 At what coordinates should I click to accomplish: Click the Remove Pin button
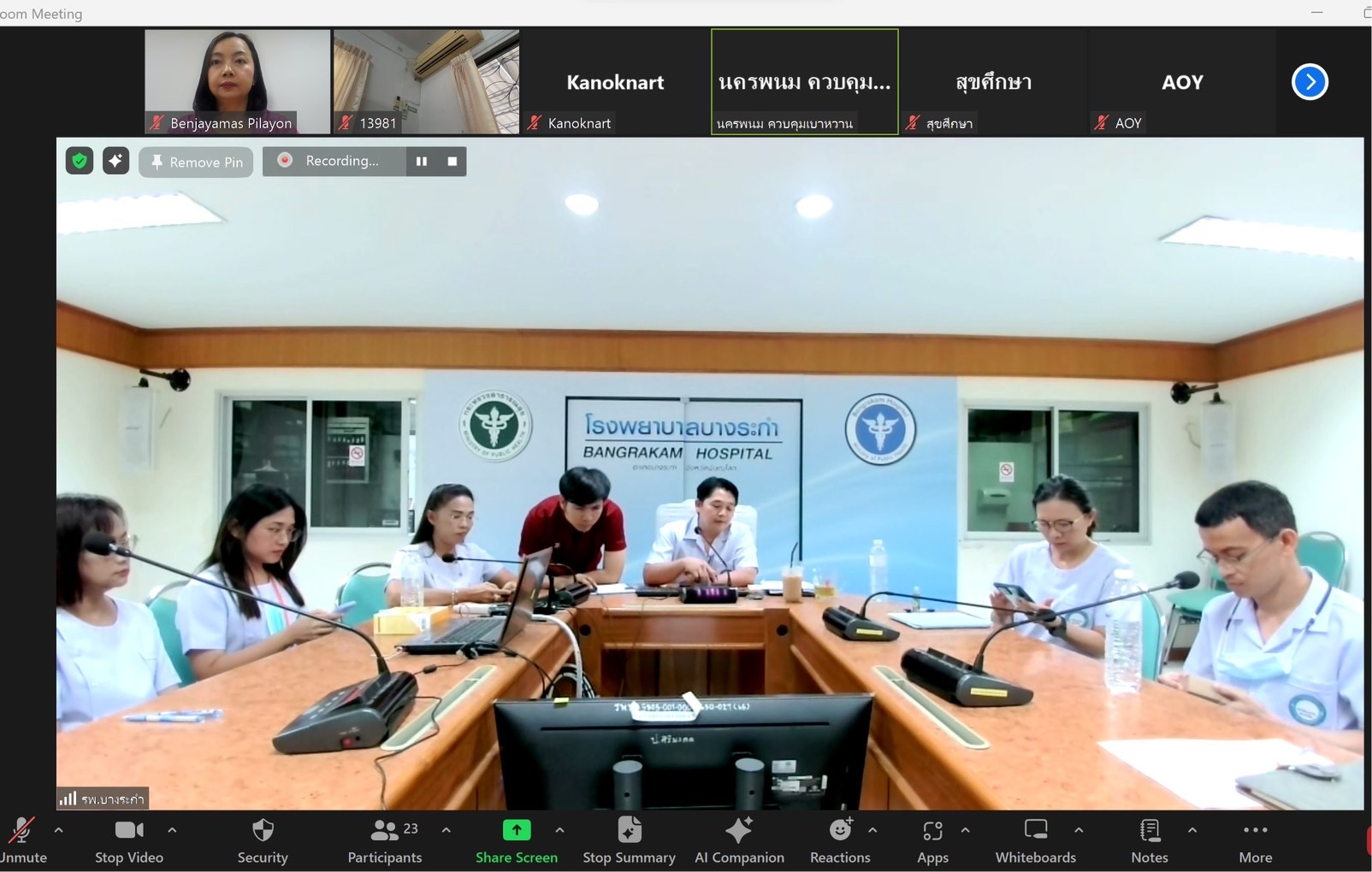tap(196, 162)
